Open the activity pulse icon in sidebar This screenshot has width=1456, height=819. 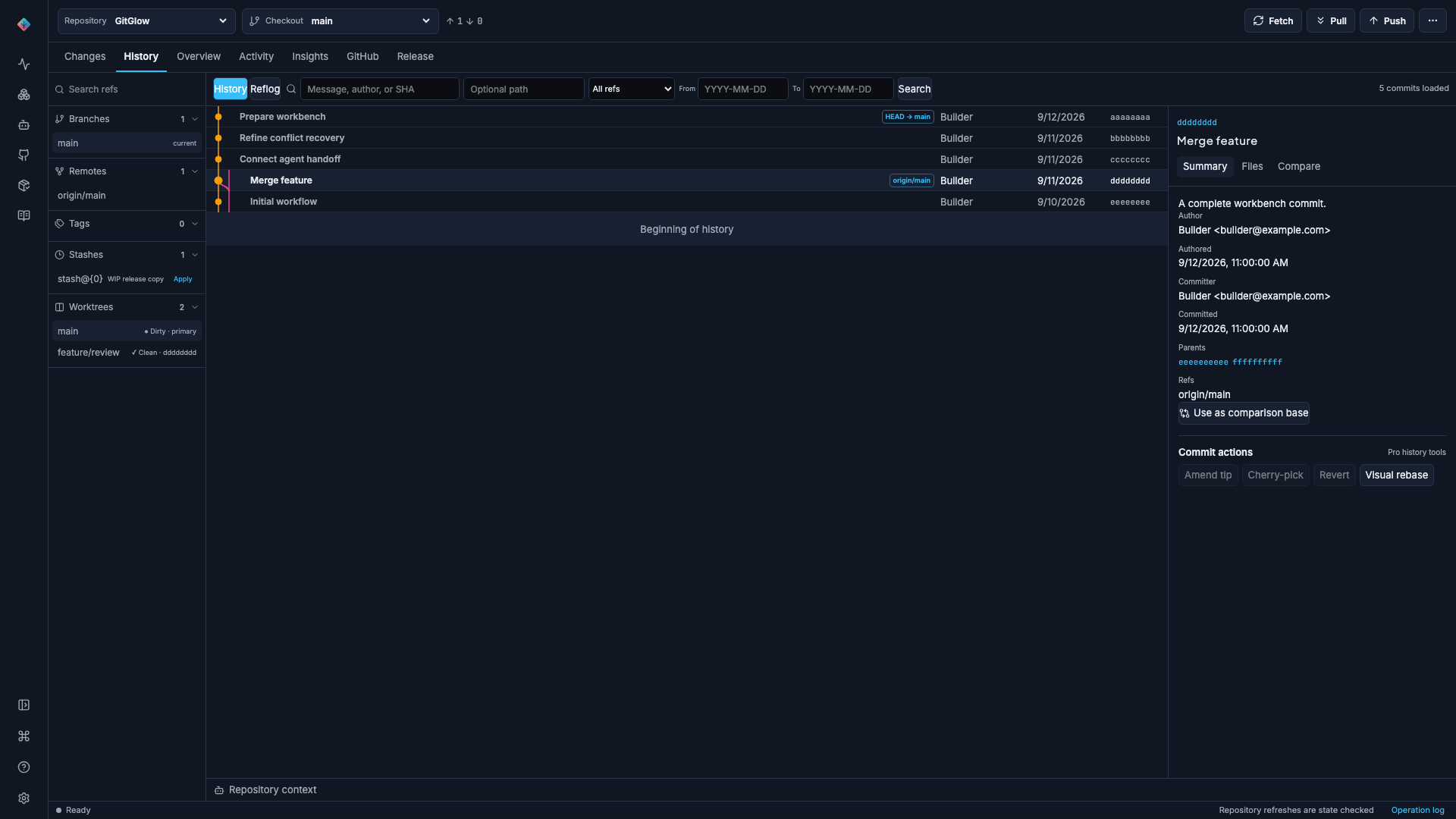point(24,64)
